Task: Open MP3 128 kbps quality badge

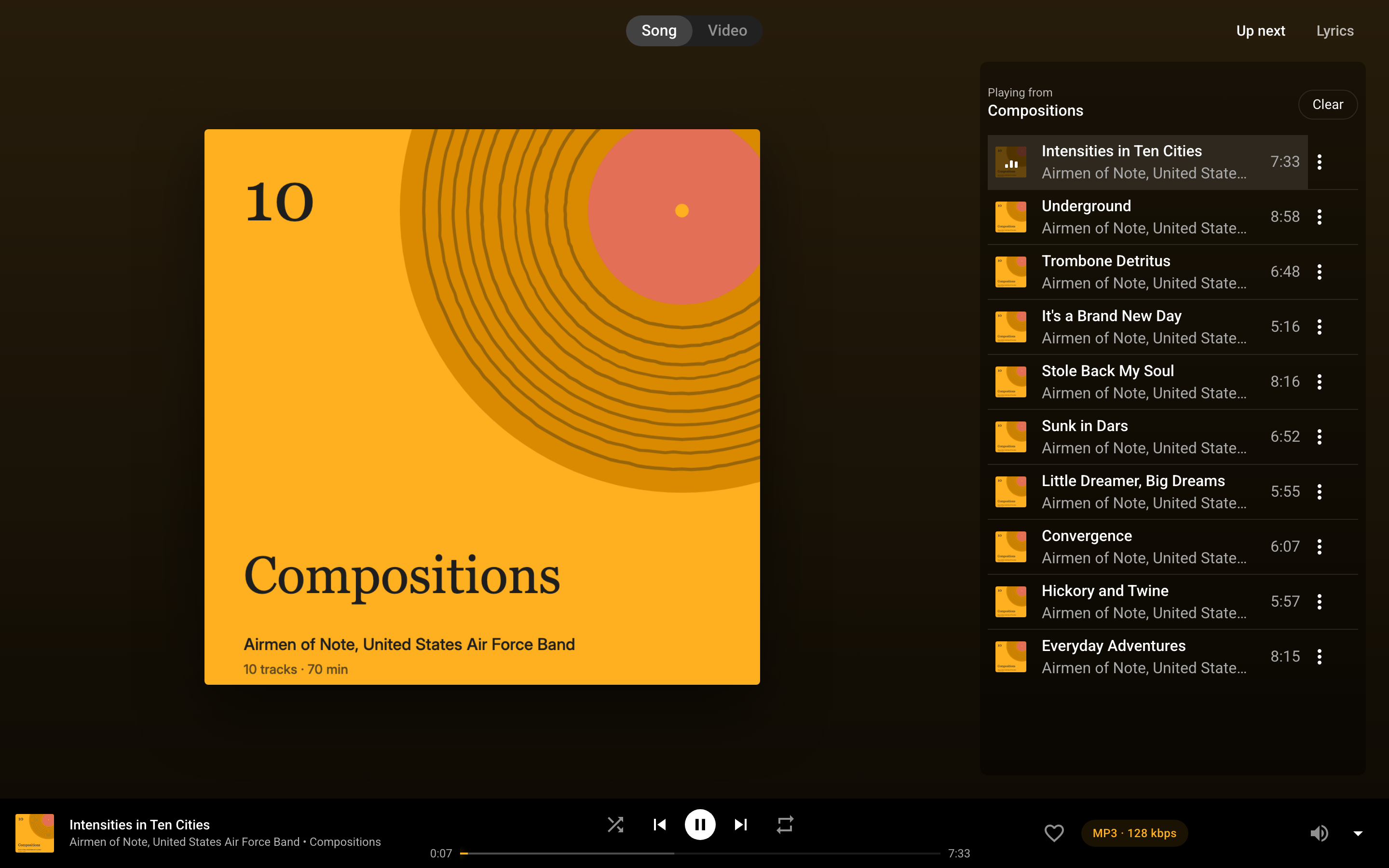Action: click(x=1134, y=833)
